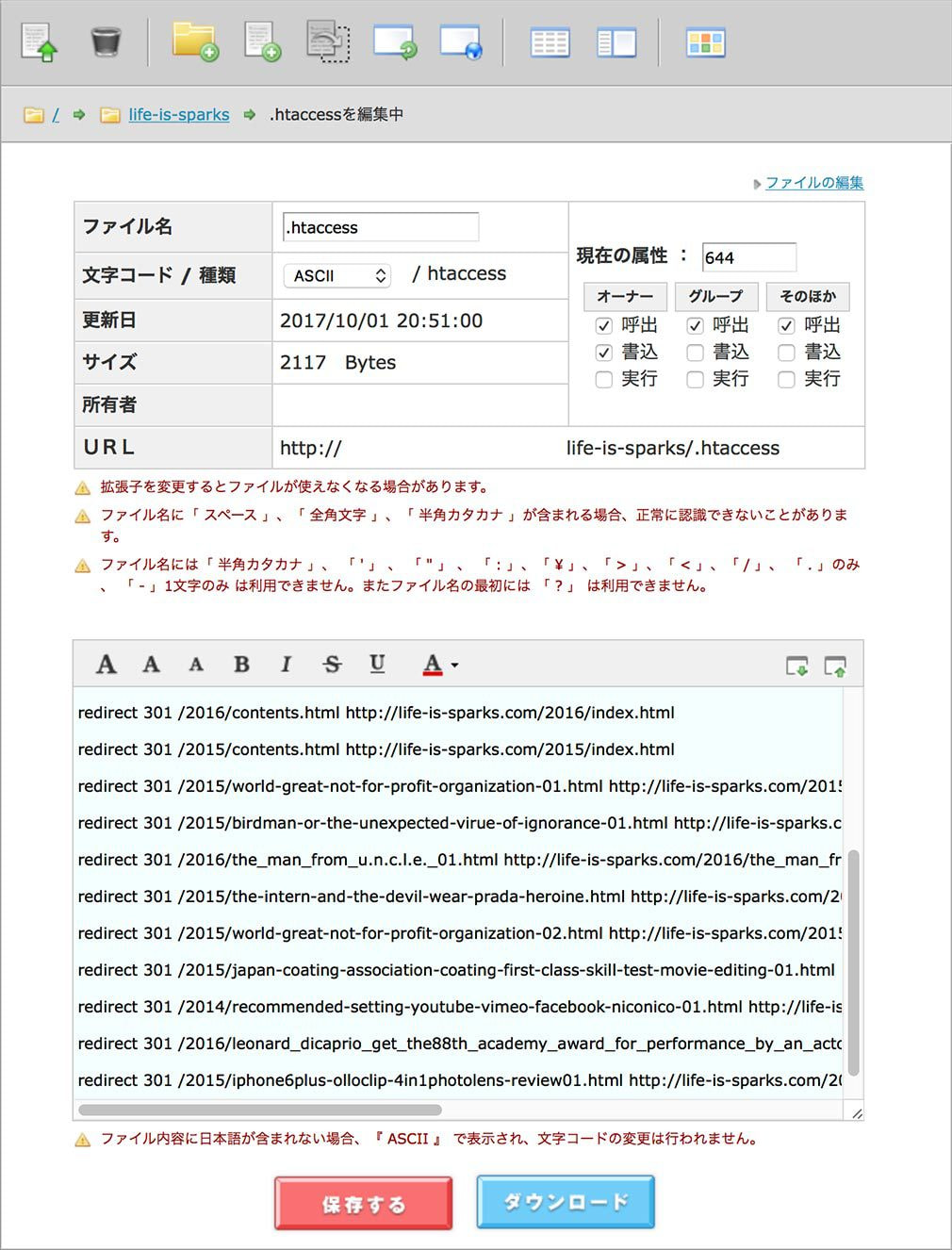Click the file upload icon
Screen dimensions: 952x1250
pyautogui.click(x=39, y=42)
